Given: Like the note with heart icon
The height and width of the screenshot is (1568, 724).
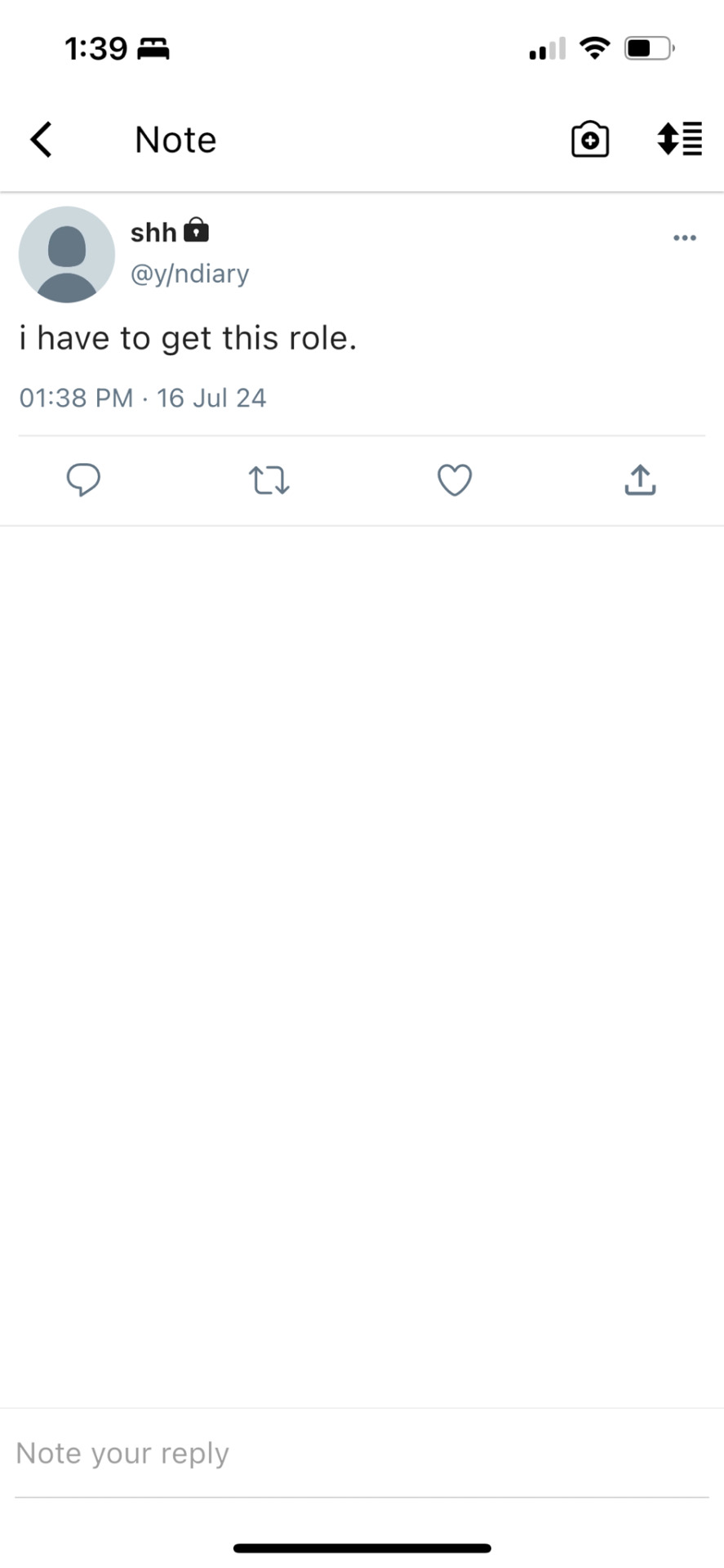Looking at the screenshot, I should pos(455,480).
